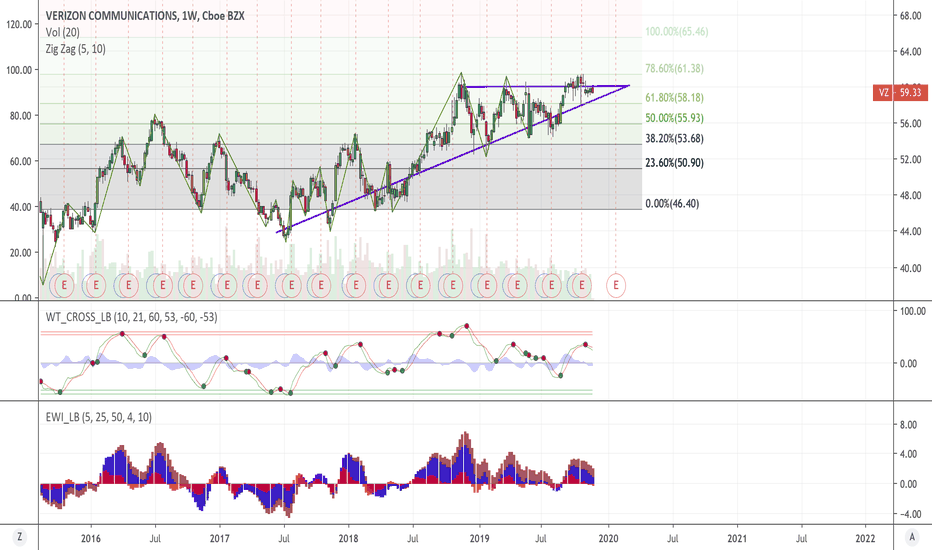Click the 100.00 label on the WT_CROSS_LB scale
Viewport: 932px width, 550px height.
click(x=912, y=312)
